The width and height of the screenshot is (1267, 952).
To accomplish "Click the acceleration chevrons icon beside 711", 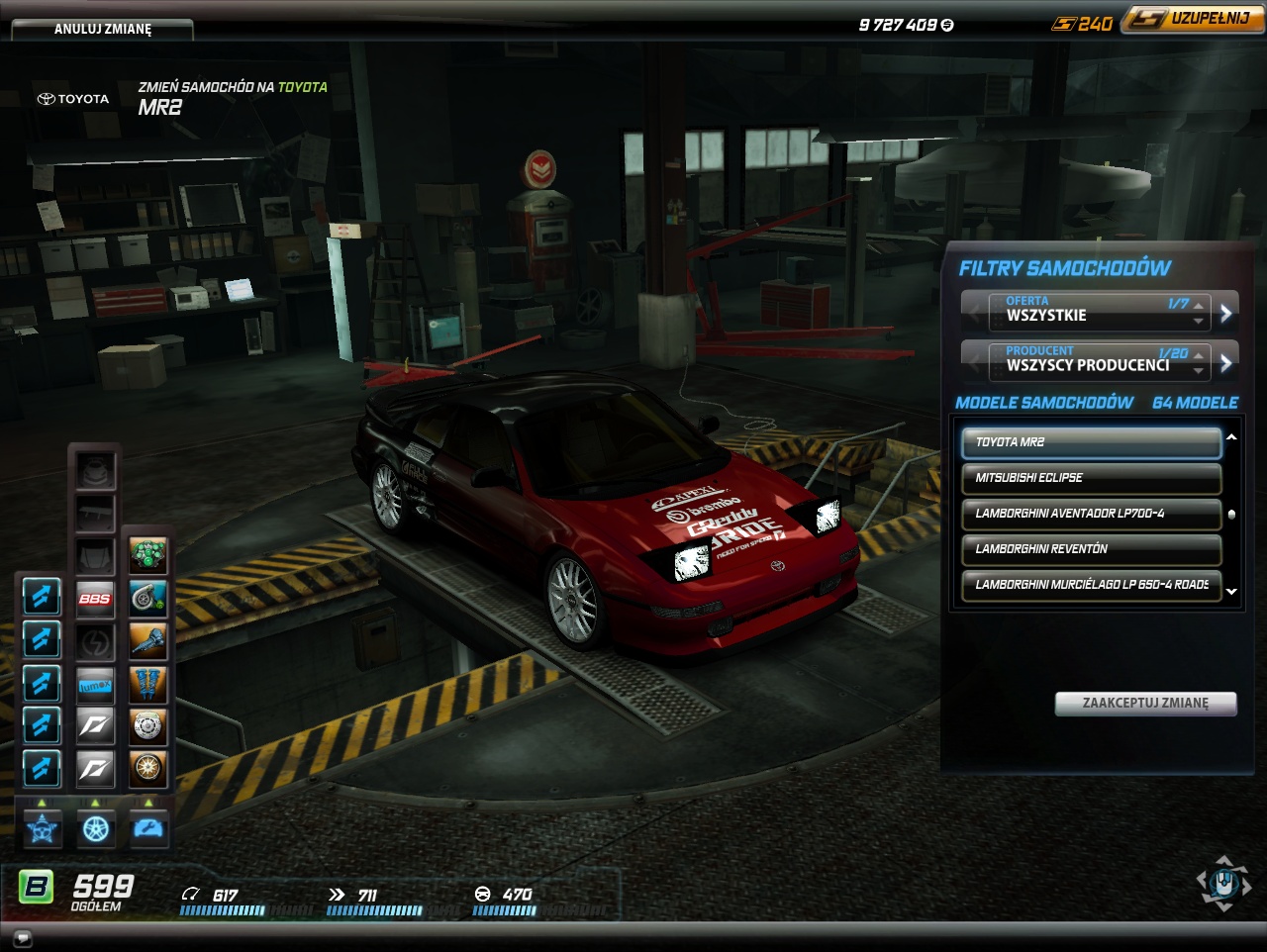I will point(337,895).
